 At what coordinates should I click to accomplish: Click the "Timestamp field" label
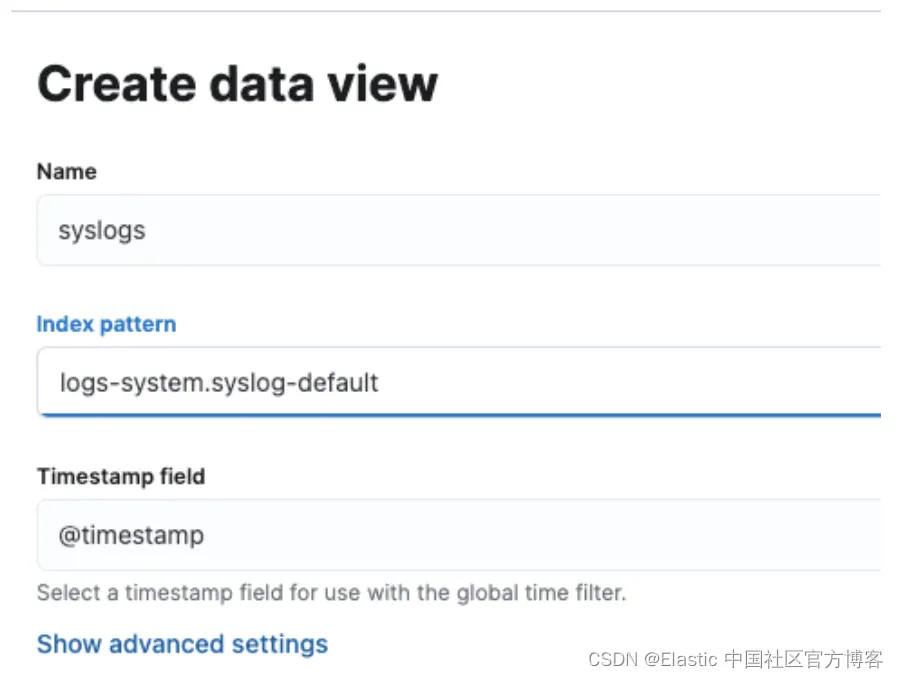pyautogui.click(x=121, y=477)
